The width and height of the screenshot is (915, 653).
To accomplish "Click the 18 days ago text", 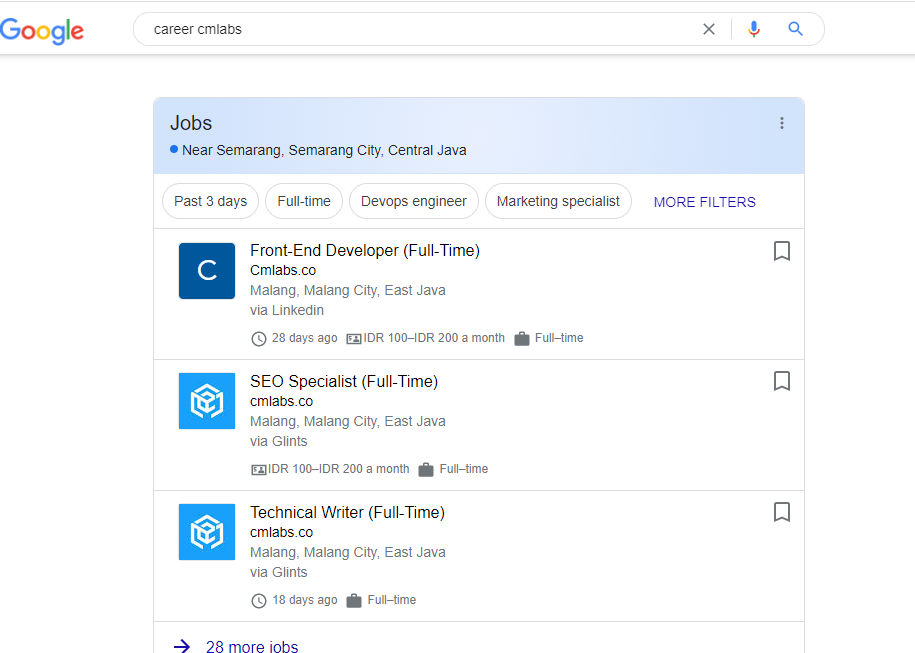I will 305,600.
